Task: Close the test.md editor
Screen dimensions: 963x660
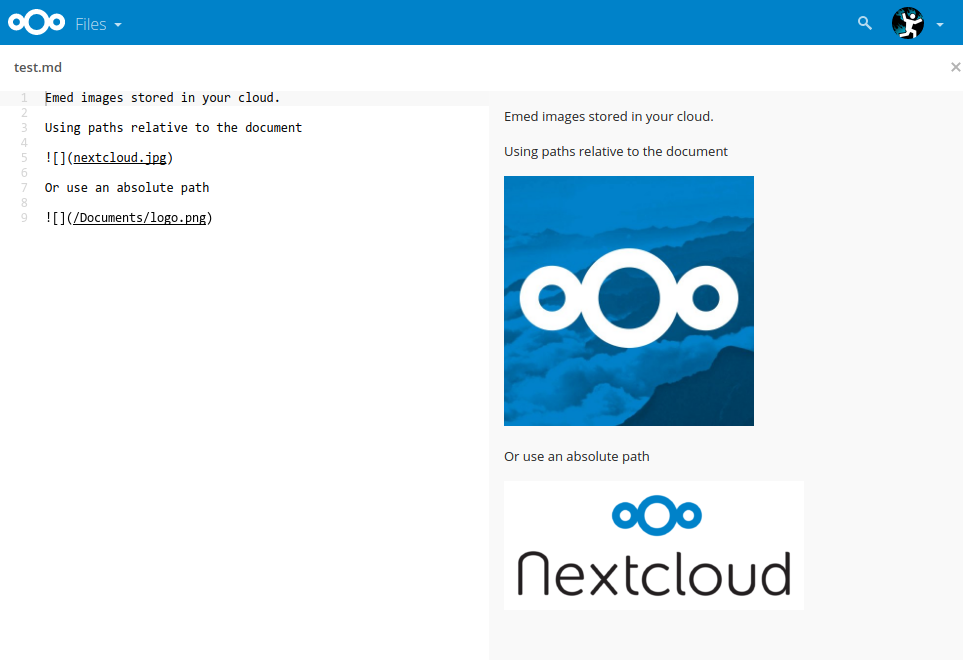Action: pyautogui.click(x=955, y=67)
